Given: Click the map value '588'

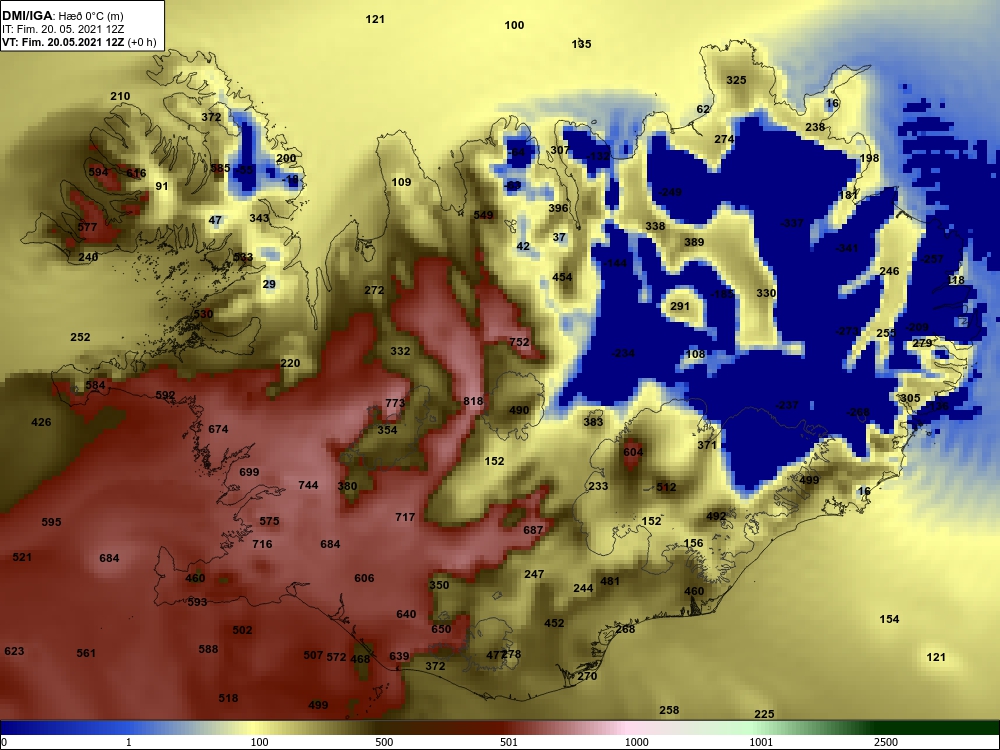Looking at the screenshot, I should pos(208,649).
